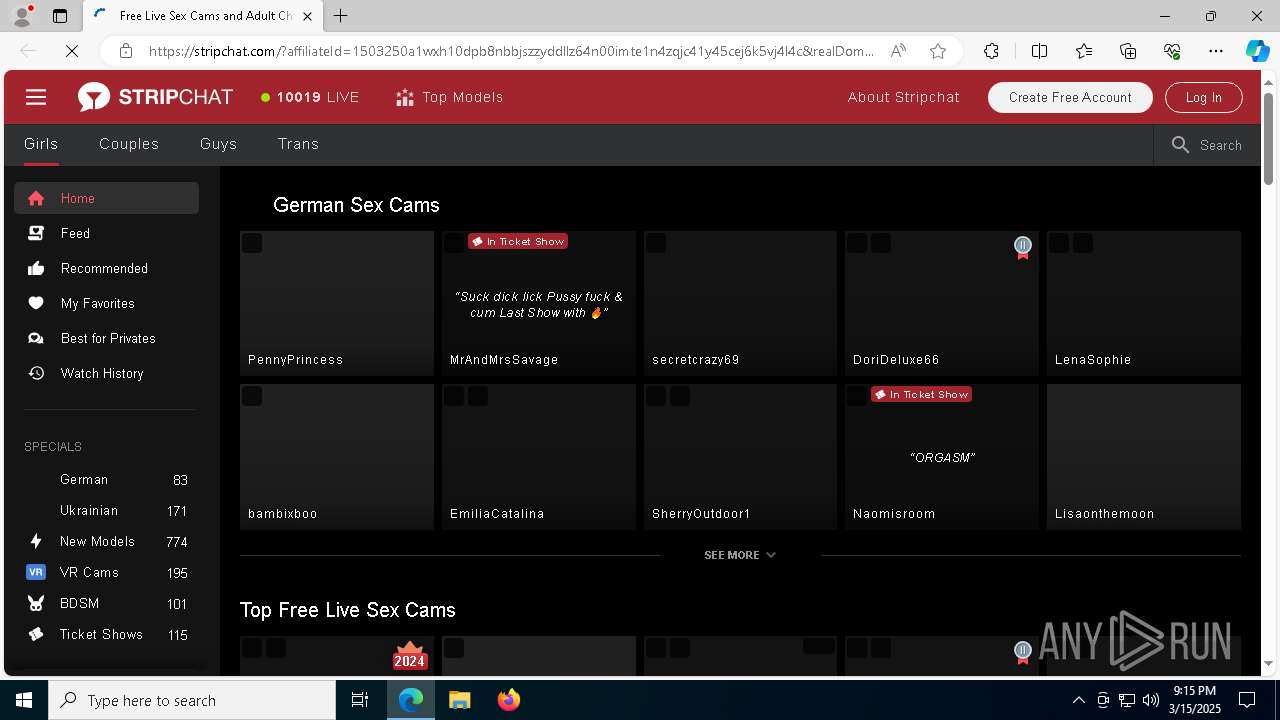The height and width of the screenshot is (720, 1280).
Task: Open VR Cams special category
Action: tap(106, 573)
